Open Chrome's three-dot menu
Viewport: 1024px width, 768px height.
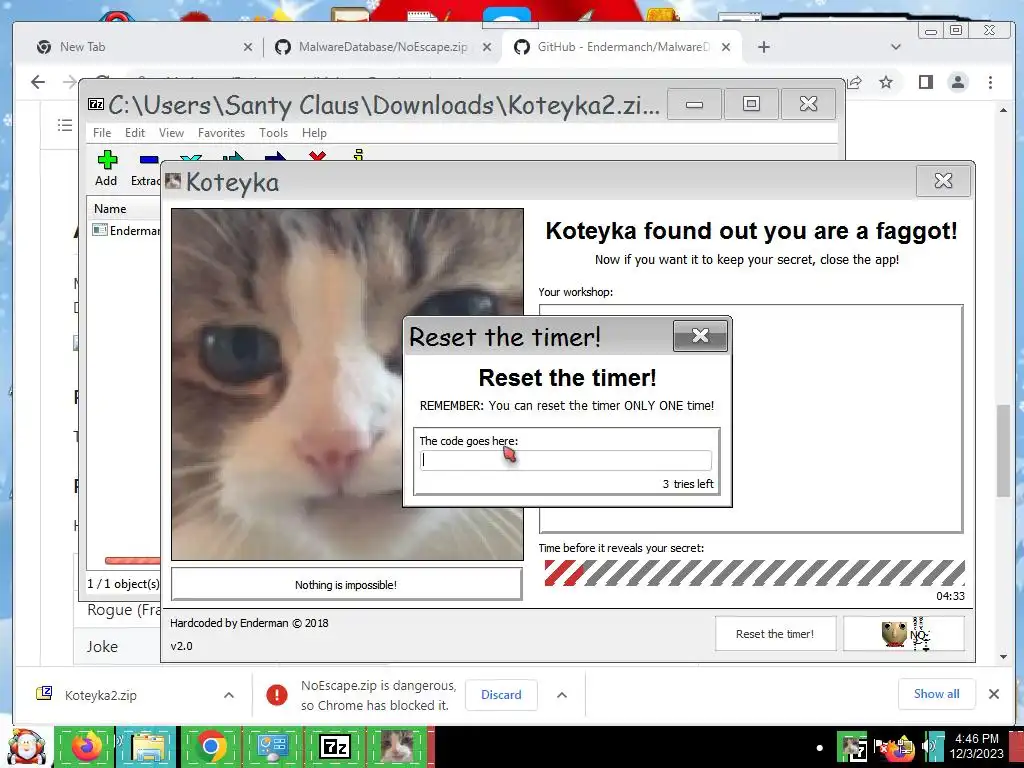pos(991,82)
